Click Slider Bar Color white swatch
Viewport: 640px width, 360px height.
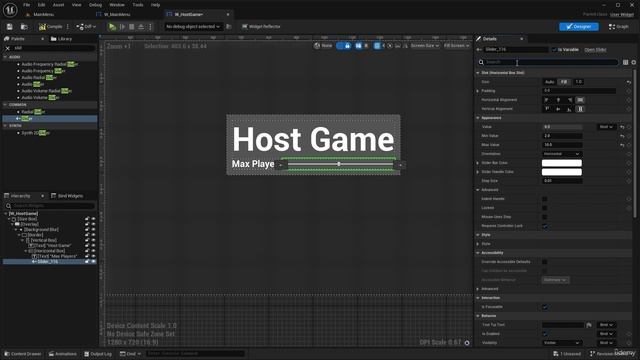[x=562, y=163]
